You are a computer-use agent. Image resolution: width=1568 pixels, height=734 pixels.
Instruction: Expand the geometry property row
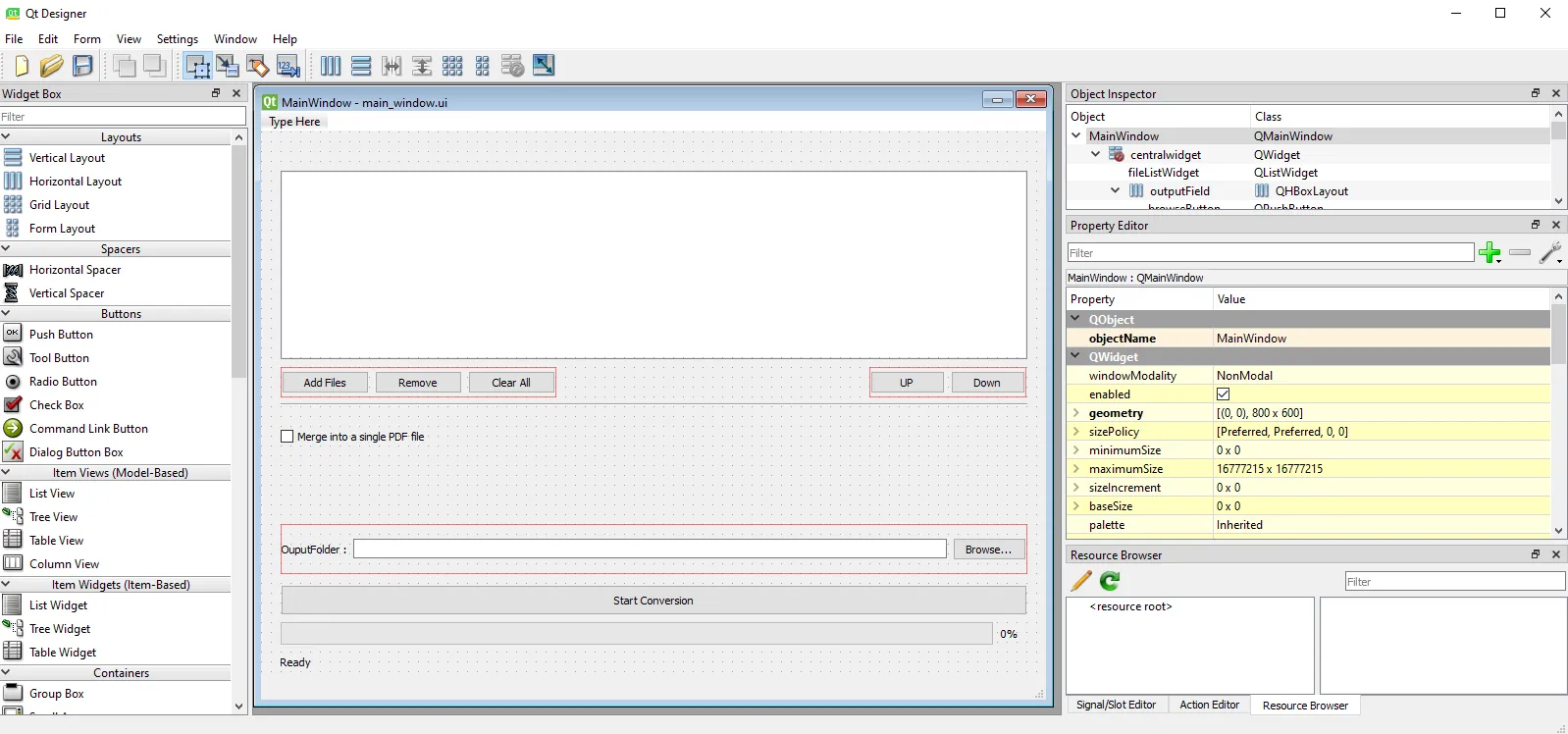tap(1076, 413)
